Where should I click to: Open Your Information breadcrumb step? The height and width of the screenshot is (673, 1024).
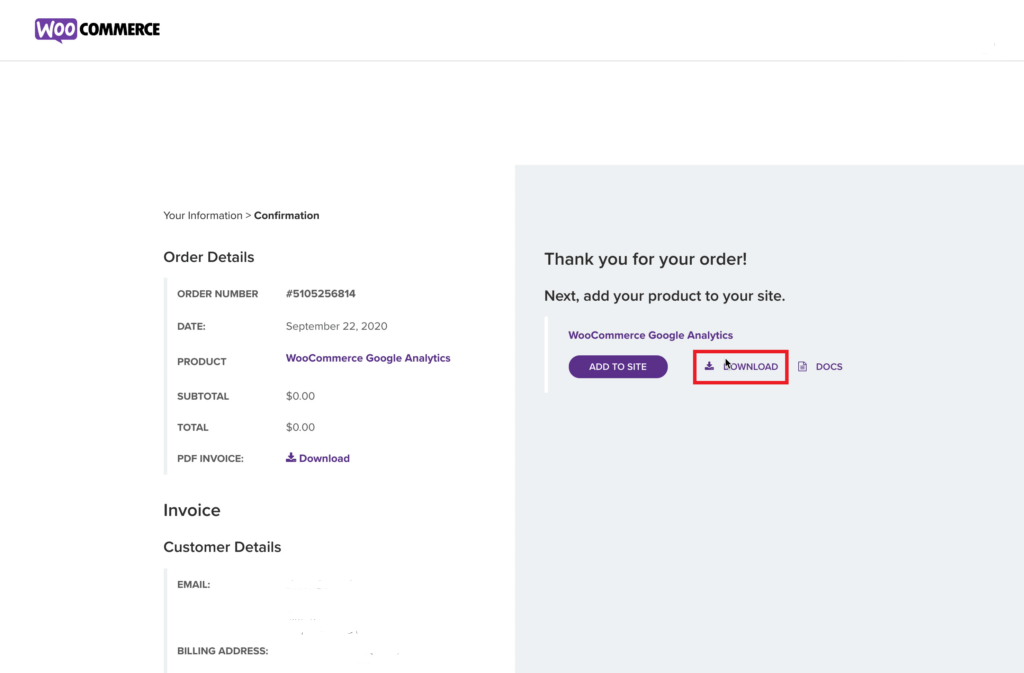click(202, 215)
